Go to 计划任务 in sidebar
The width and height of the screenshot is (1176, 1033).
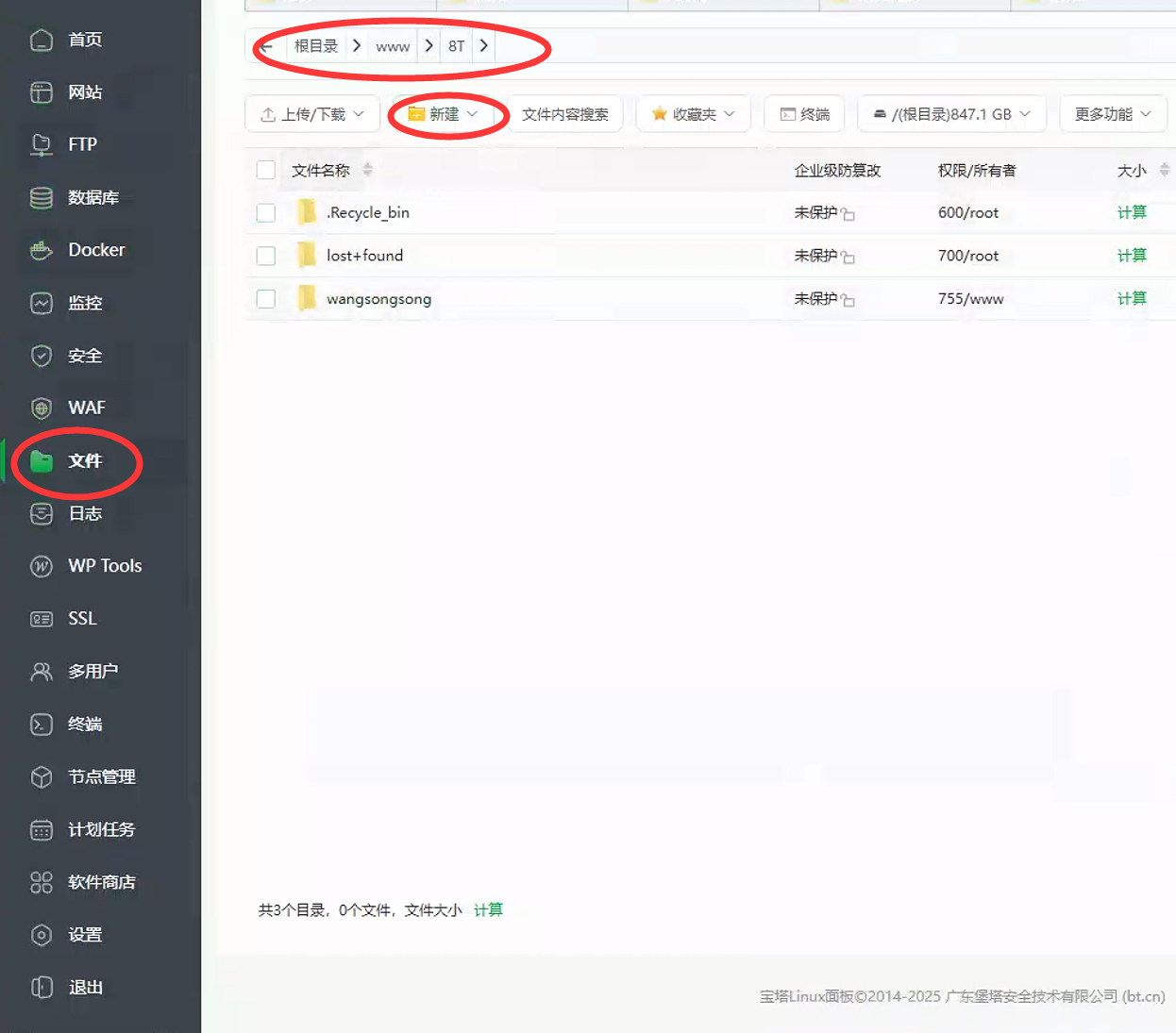(x=101, y=829)
